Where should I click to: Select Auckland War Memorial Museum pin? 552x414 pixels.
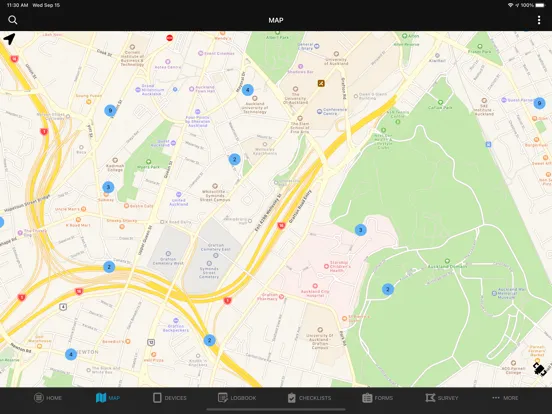point(494,293)
